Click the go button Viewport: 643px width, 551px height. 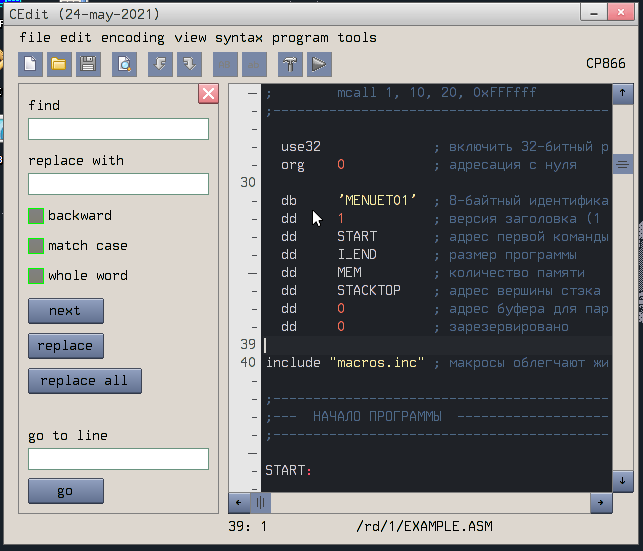coord(65,491)
